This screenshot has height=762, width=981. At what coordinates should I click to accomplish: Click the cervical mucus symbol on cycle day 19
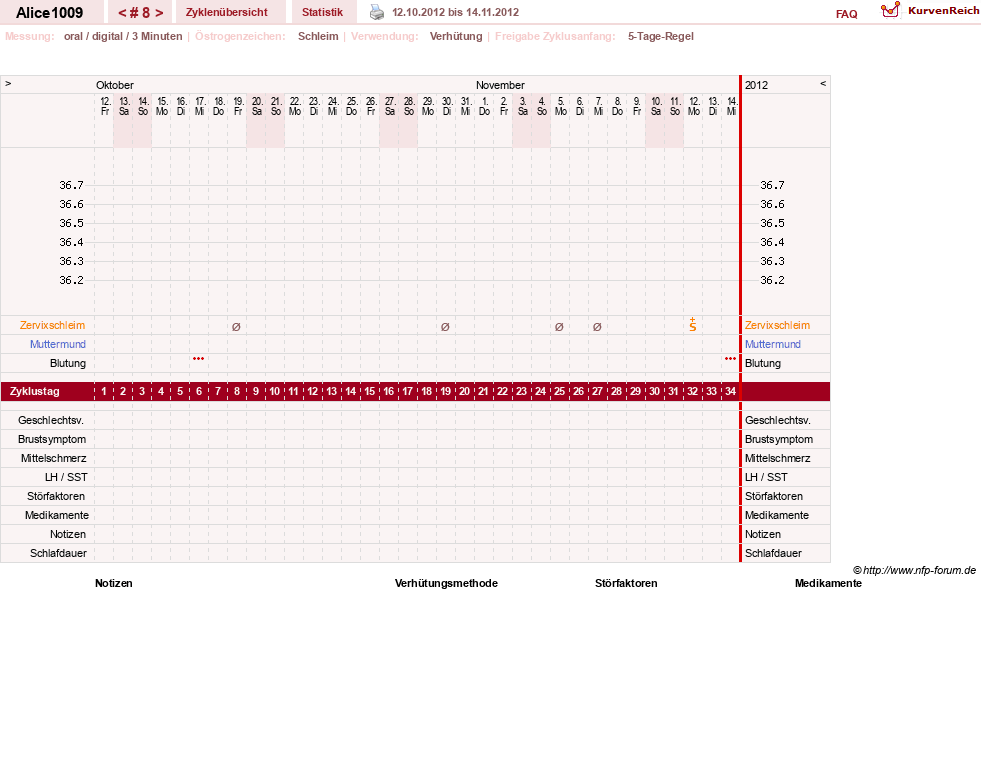(x=445, y=327)
